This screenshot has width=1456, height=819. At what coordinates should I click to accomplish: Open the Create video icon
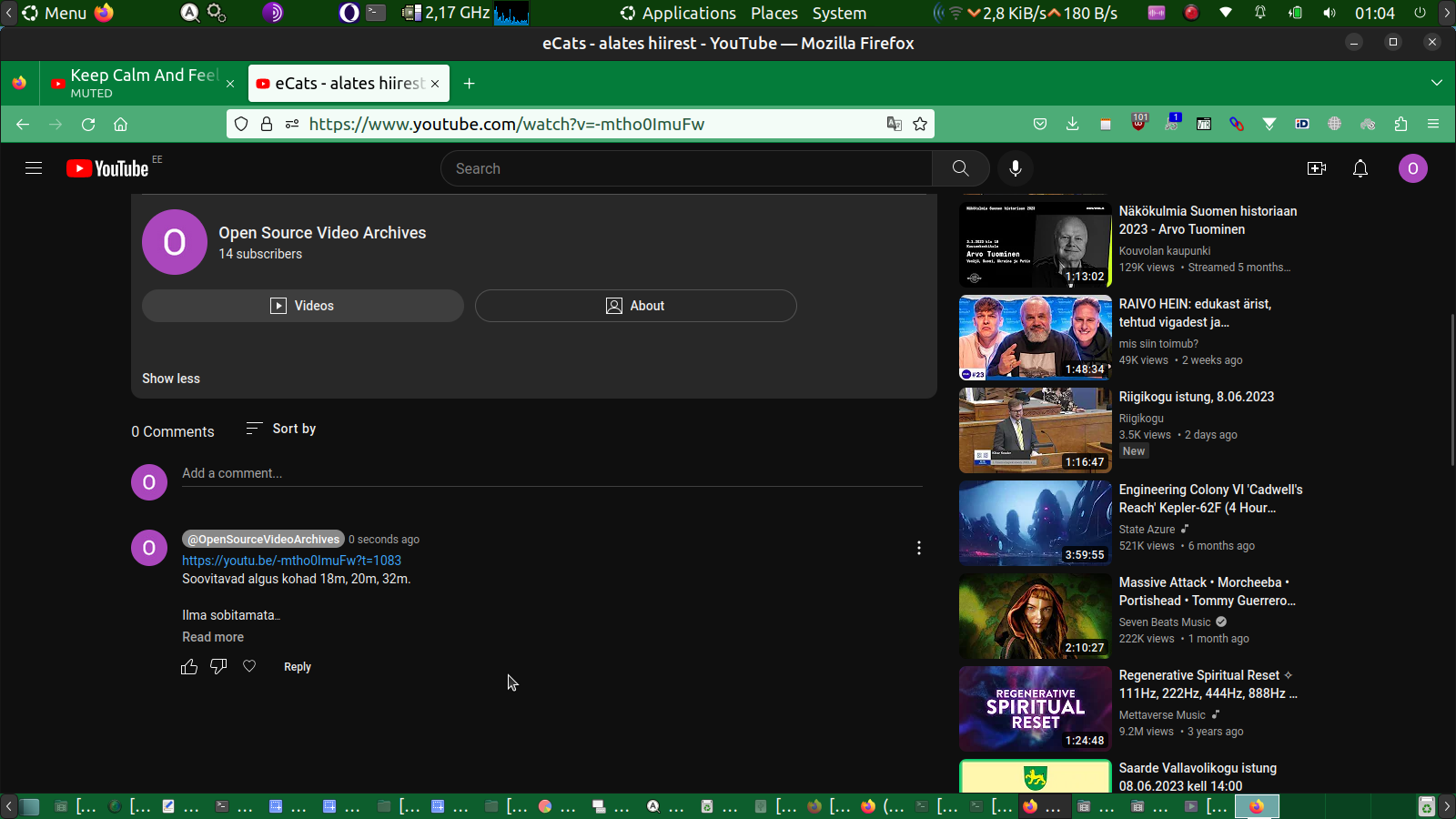1316,168
